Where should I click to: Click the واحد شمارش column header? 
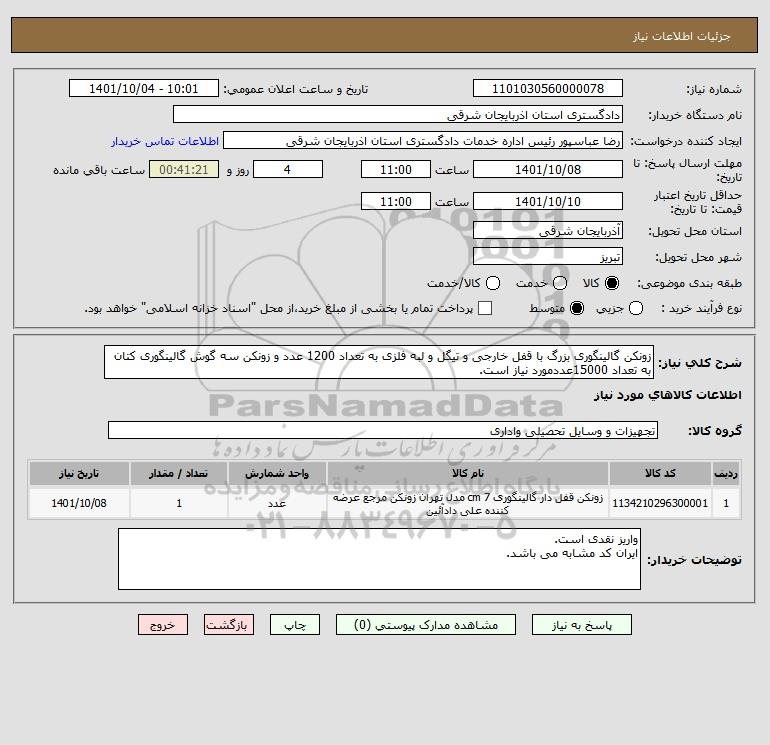click(277, 473)
